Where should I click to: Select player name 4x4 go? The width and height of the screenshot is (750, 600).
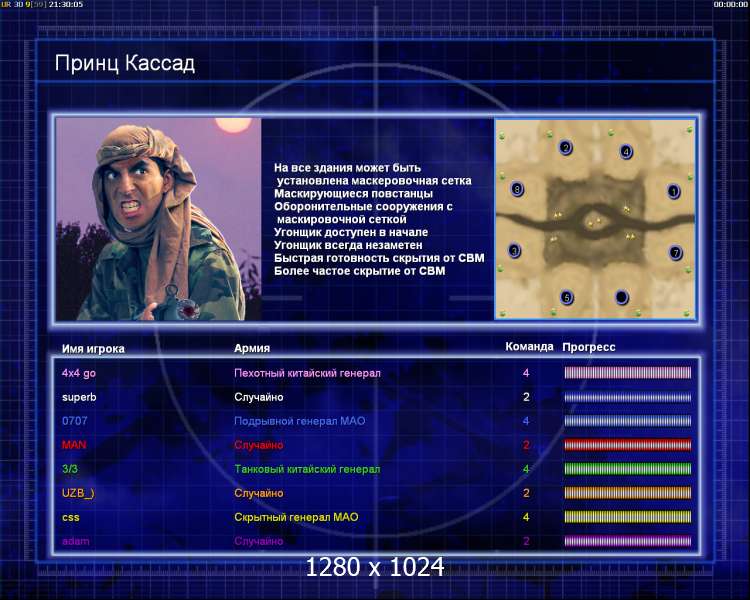(x=79, y=373)
